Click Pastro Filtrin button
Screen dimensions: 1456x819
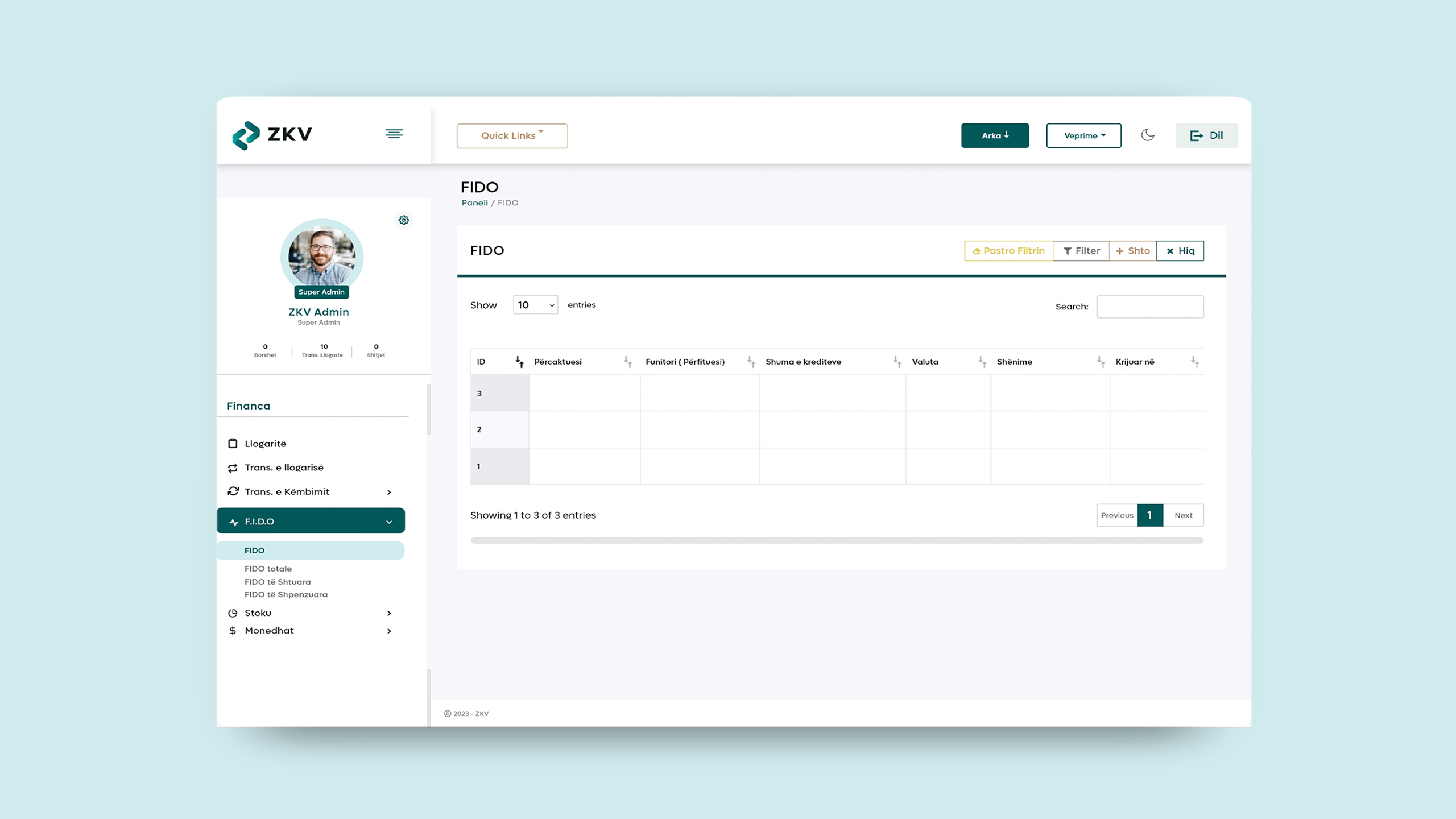1008,251
